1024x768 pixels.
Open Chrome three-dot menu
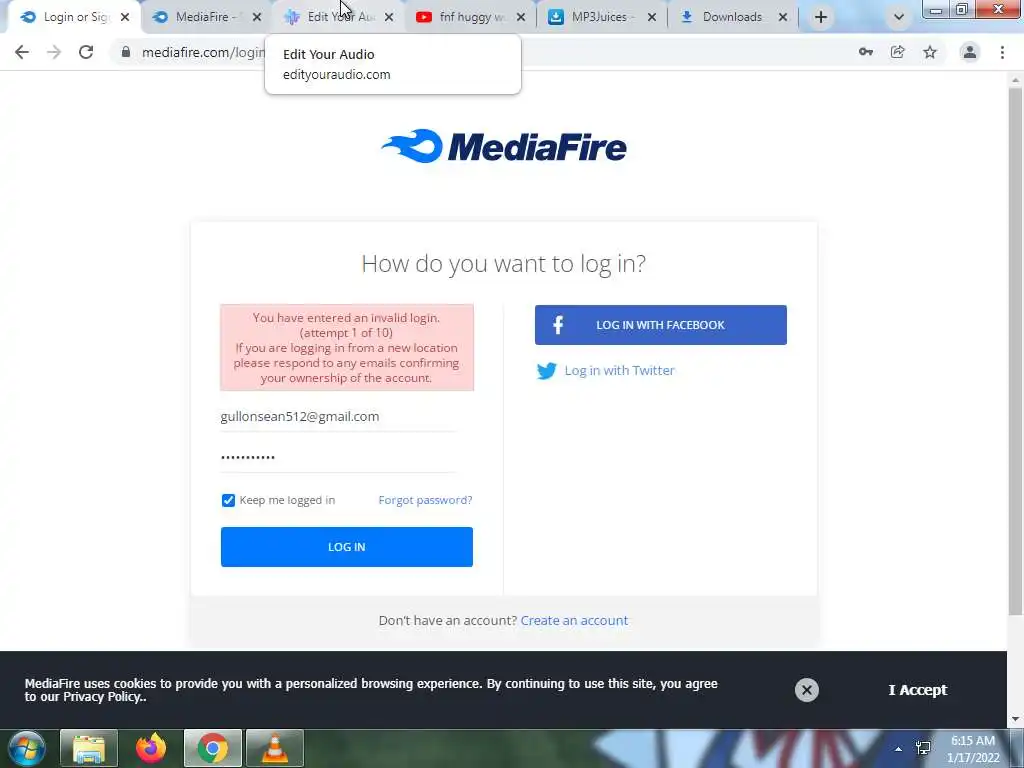[1002, 52]
